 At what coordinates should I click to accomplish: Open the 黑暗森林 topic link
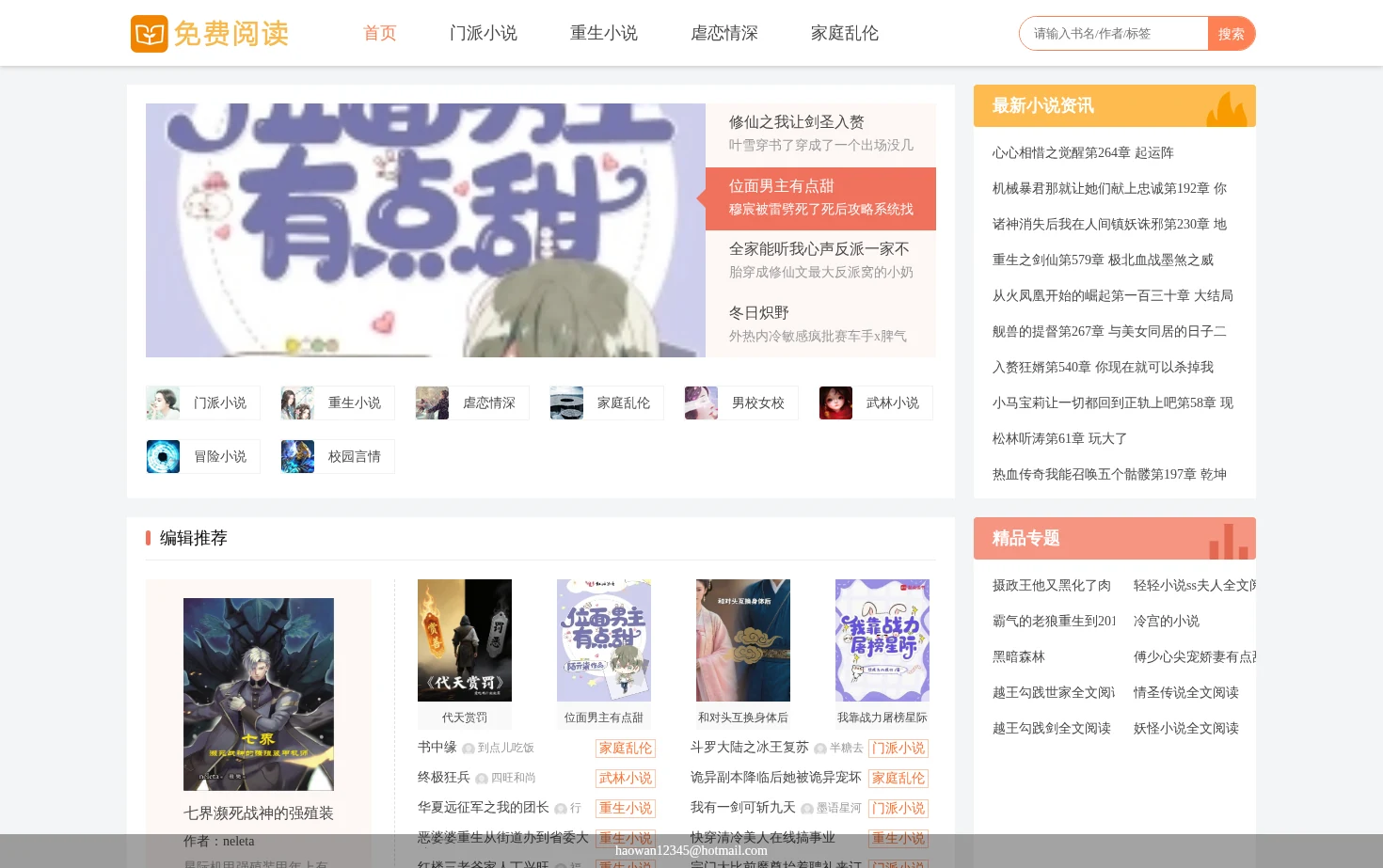[1019, 656]
